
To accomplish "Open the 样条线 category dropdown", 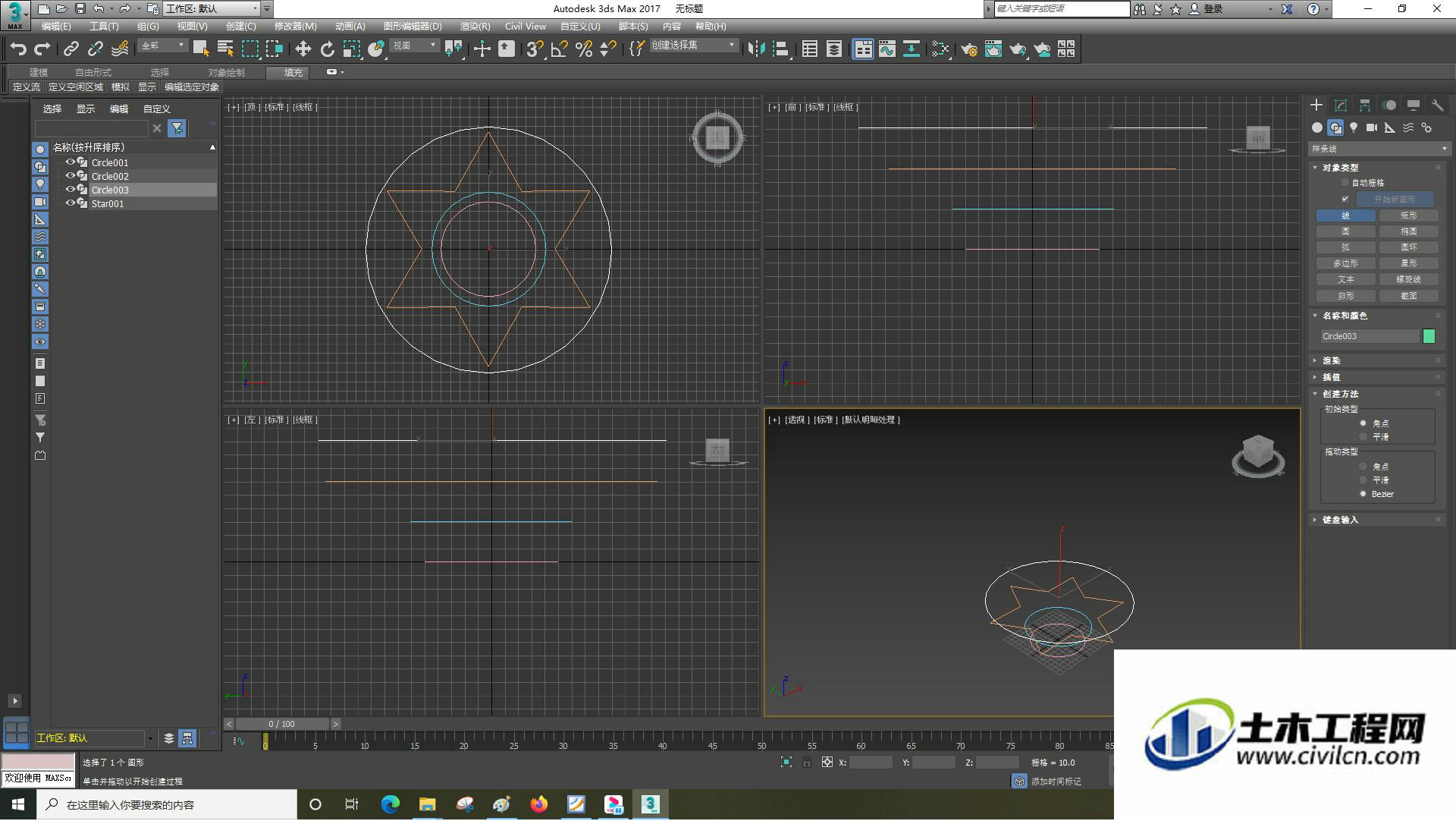I will pos(1379,149).
